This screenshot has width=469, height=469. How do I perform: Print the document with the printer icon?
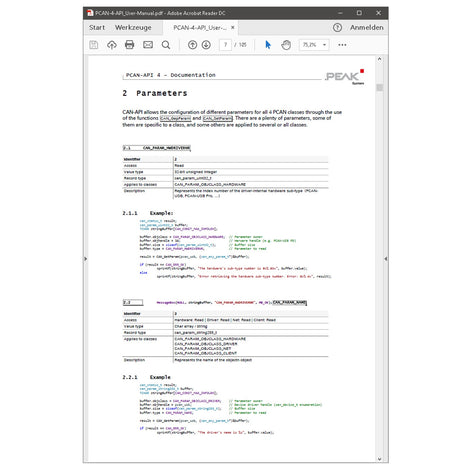tap(129, 45)
